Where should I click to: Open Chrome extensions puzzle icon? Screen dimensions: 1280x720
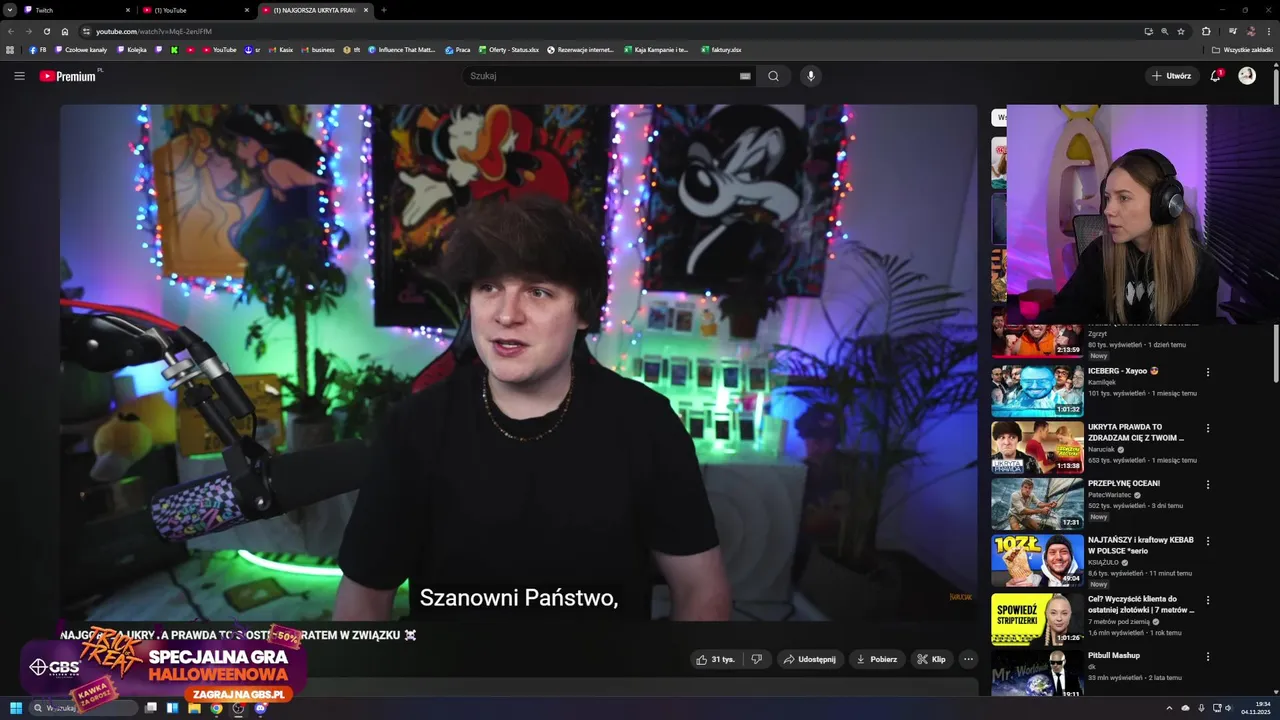[x=1206, y=31]
